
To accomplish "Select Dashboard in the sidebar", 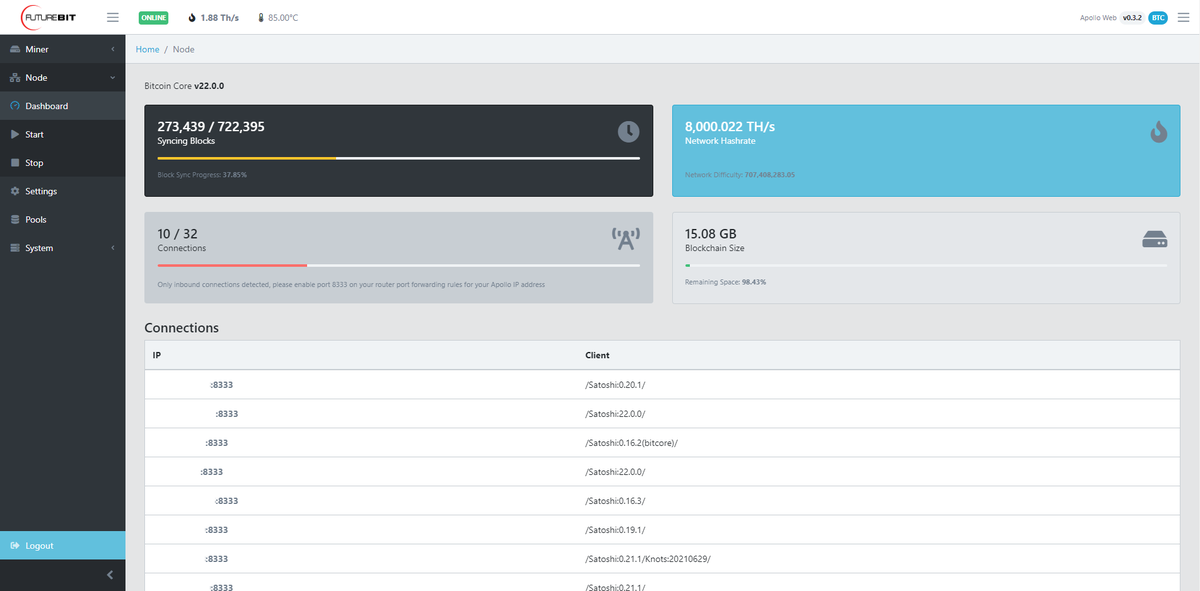I will click(62, 106).
